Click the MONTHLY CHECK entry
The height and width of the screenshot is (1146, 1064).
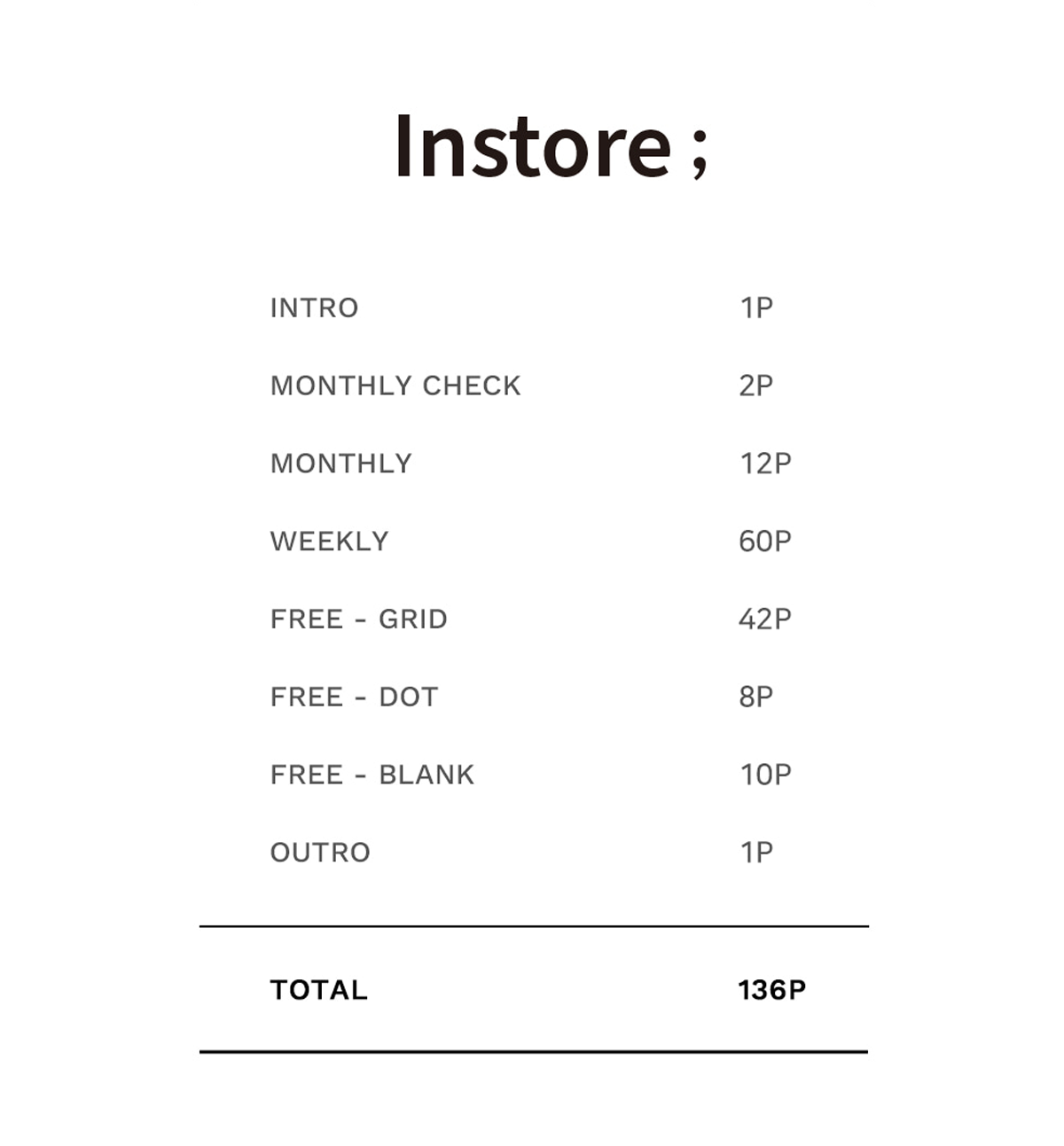[395, 386]
